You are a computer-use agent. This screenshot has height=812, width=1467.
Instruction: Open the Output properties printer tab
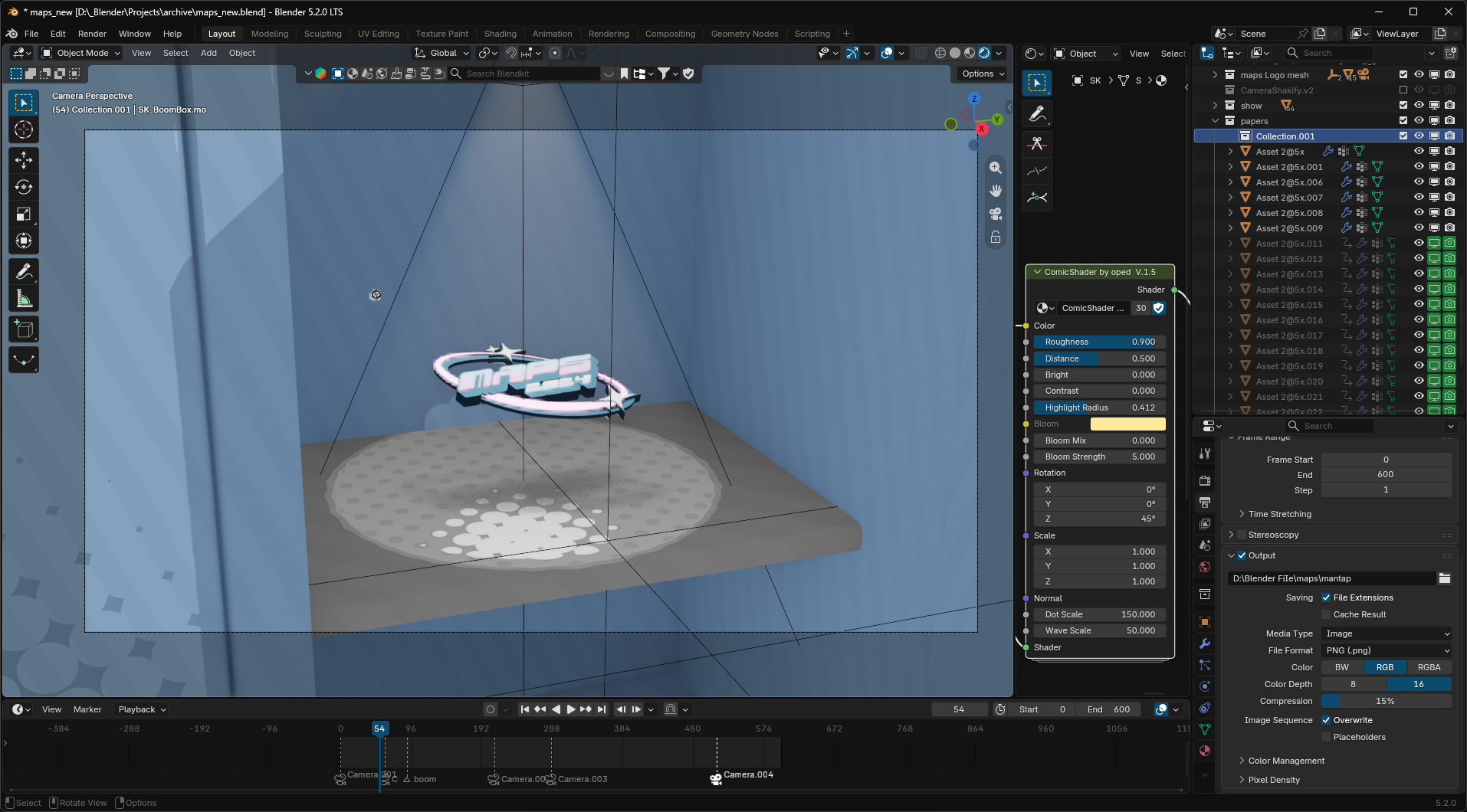pyautogui.click(x=1205, y=503)
